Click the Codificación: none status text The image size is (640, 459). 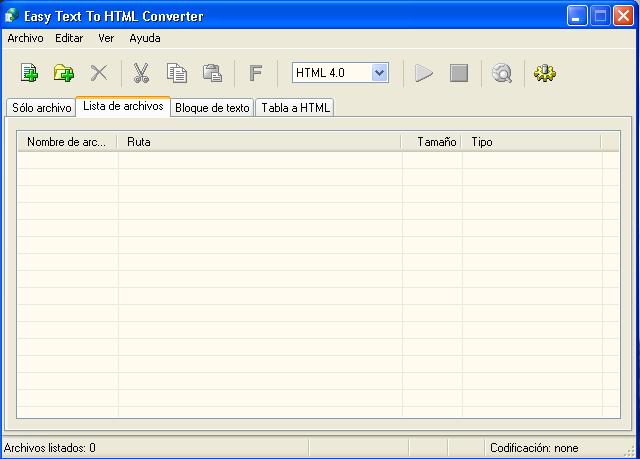coord(534,448)
